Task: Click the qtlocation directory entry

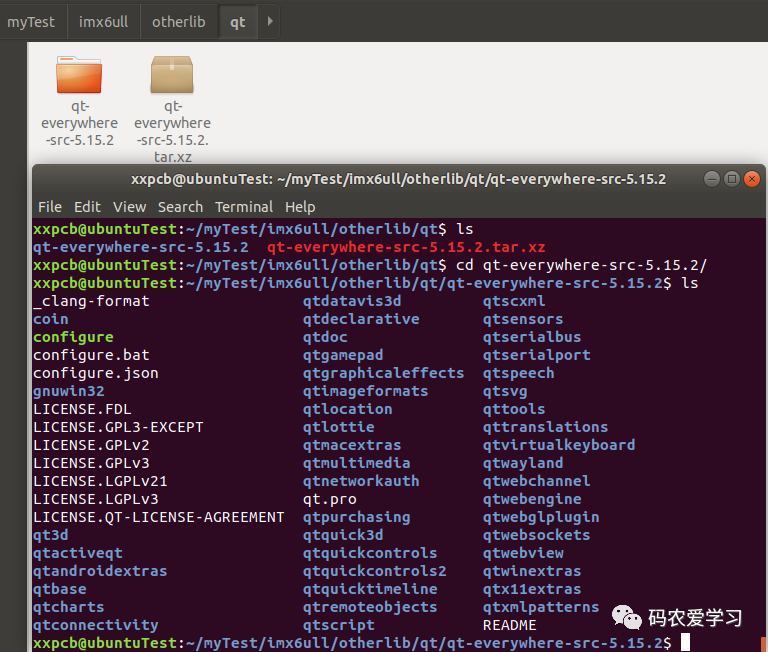Action: click(347, 409)
